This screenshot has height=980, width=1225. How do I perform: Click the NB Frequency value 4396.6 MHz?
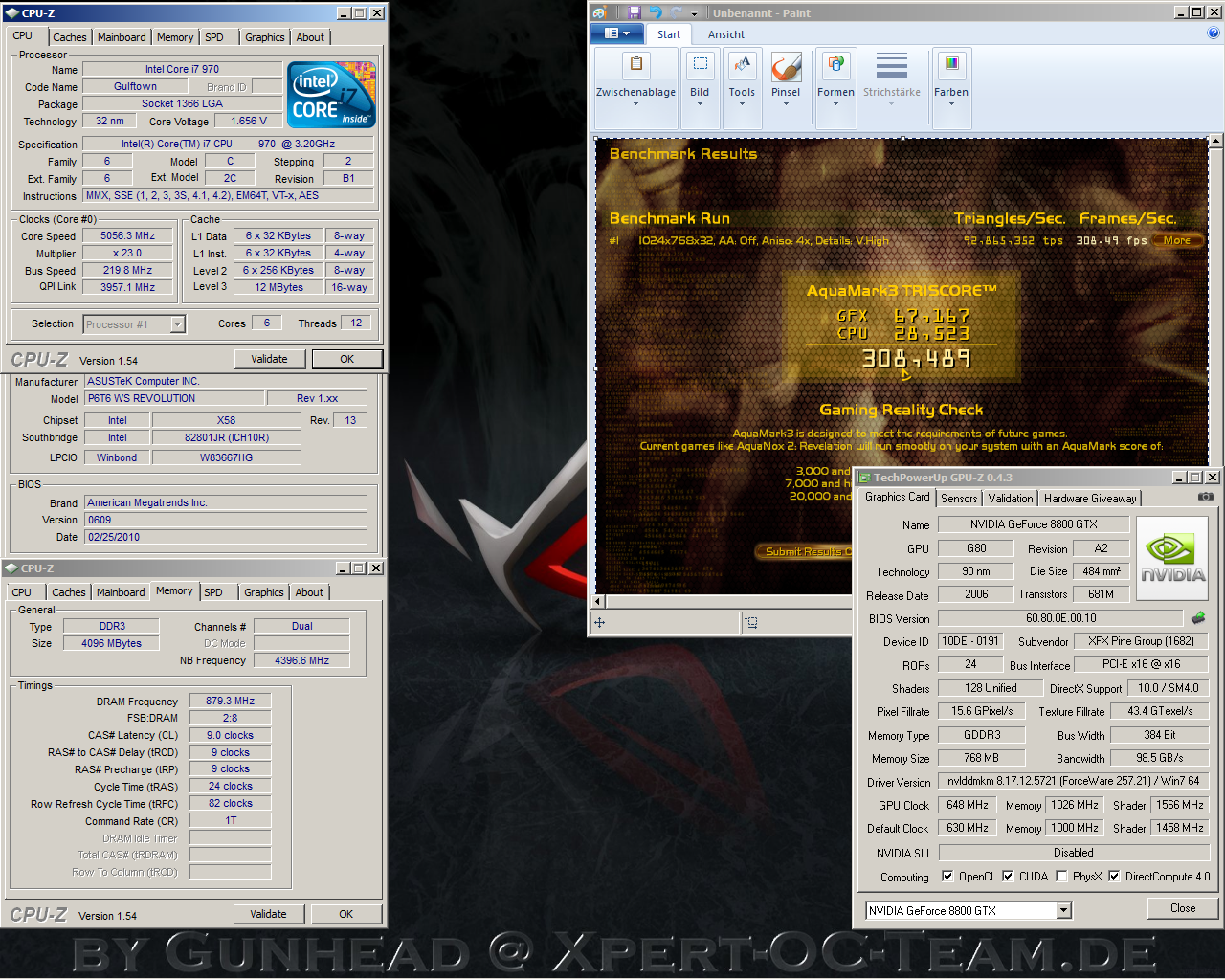tap(301, 660)
